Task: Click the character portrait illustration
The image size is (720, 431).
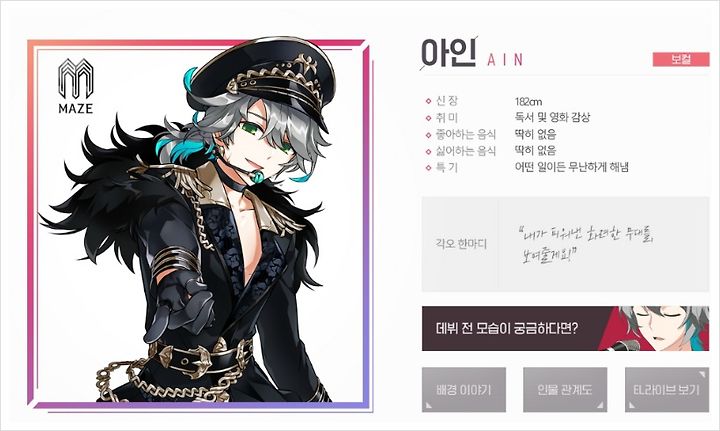Action: [x=200, y=223]
